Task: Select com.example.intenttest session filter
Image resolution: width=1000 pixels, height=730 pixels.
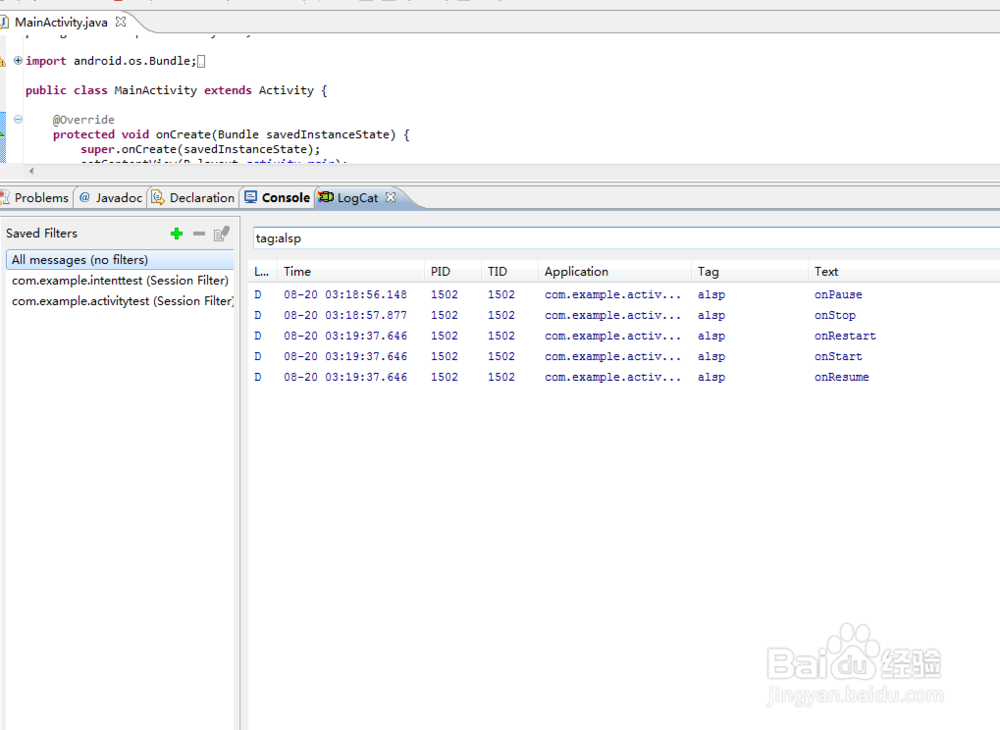Action: coord(120,281)
